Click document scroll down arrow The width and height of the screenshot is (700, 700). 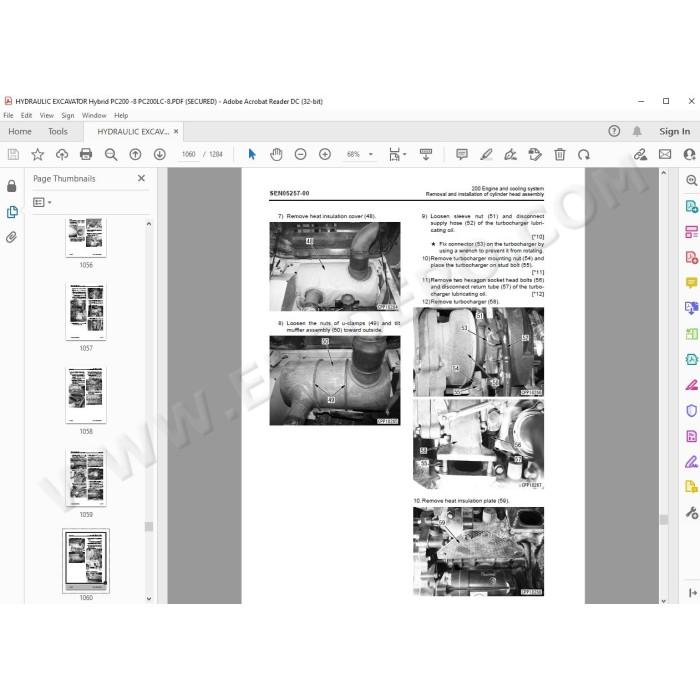(x=664, y=601)
